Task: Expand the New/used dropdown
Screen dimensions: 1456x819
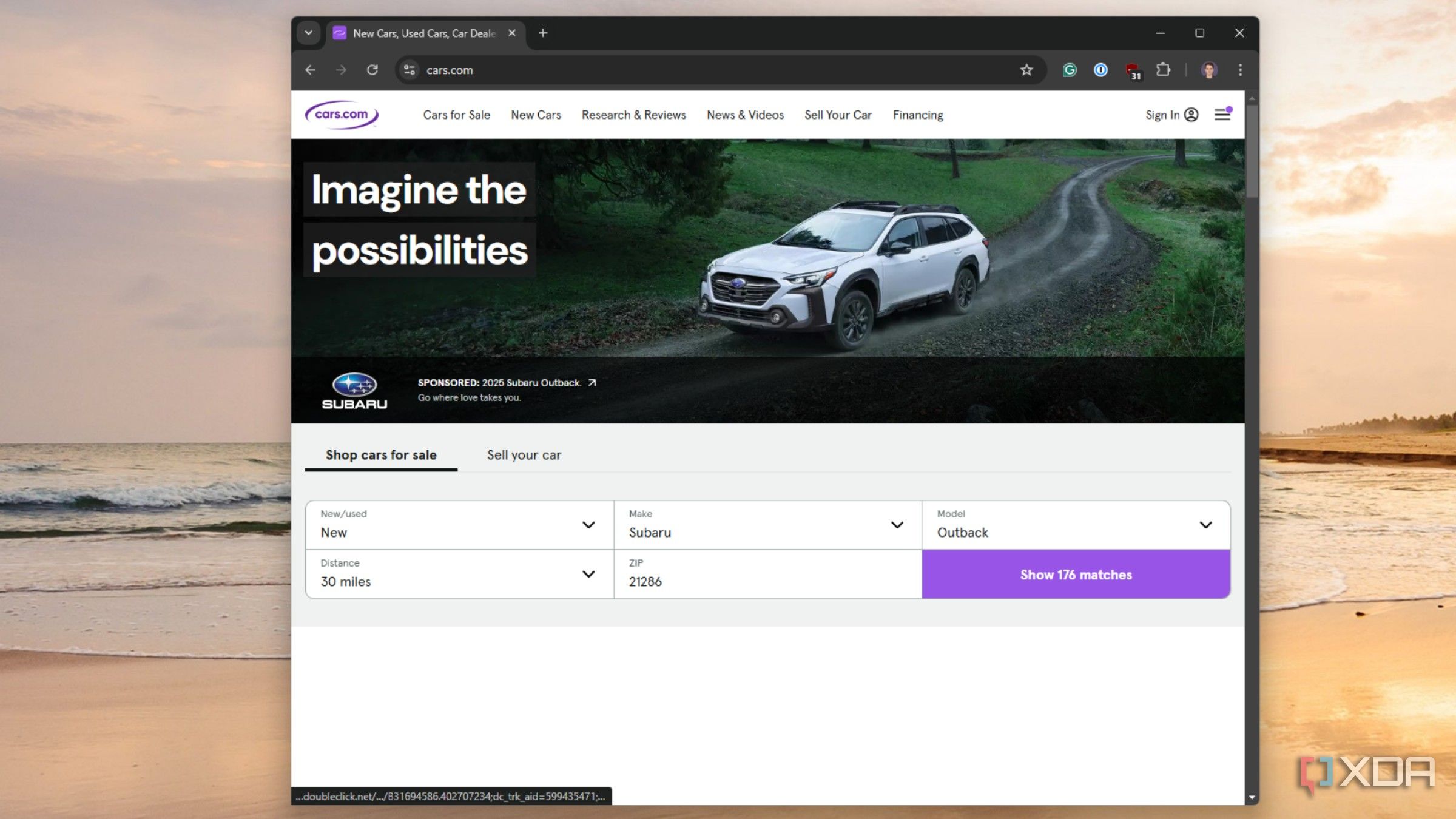Action: (459, 525)
